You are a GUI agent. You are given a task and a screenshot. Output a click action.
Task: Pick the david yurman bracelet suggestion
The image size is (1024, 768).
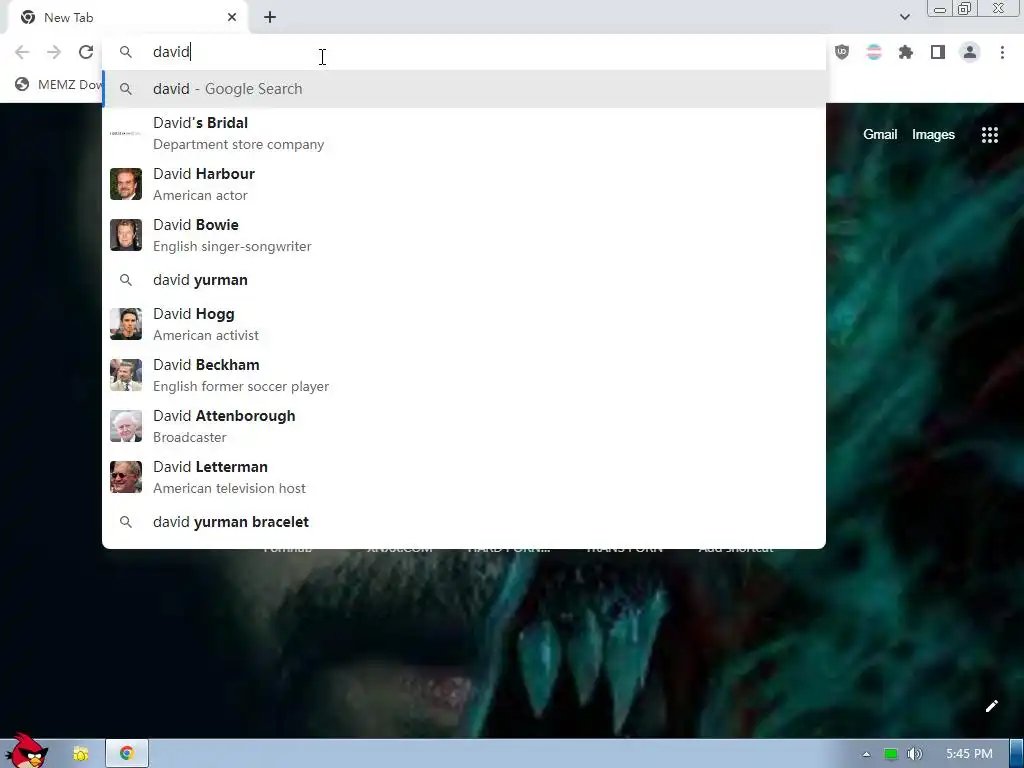[464, 522]
